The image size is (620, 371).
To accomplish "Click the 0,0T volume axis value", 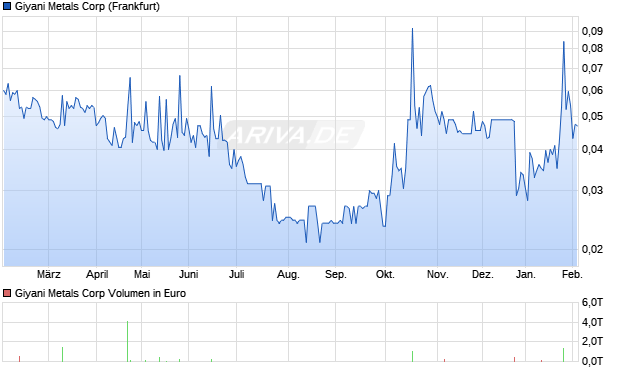I will [592, 361].
